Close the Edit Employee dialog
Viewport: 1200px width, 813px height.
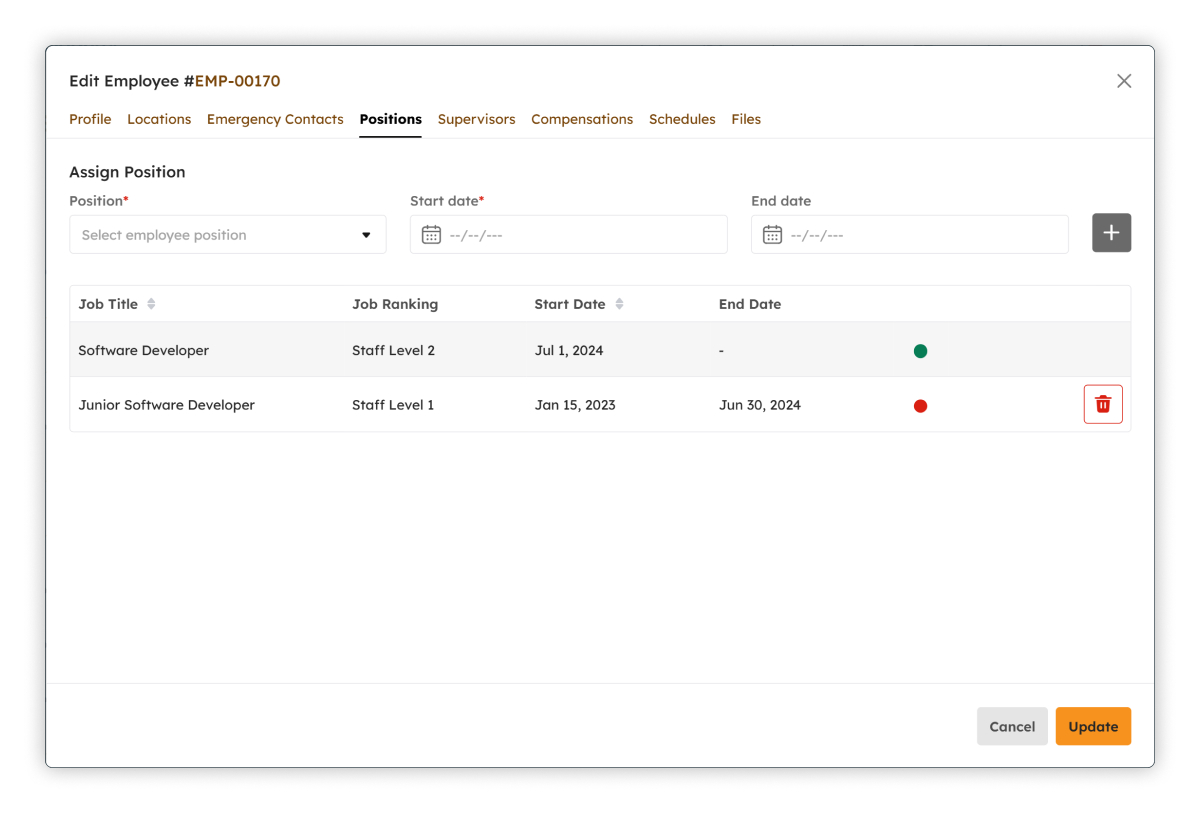click(1124, 81)
